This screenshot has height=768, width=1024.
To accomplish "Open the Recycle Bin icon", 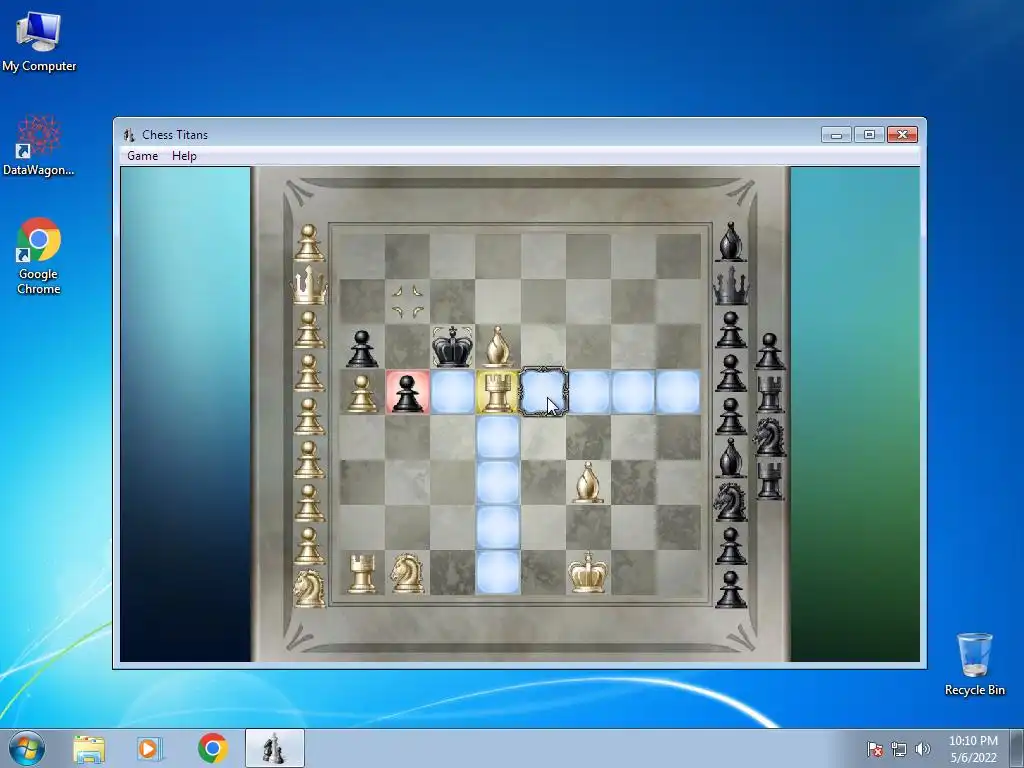I will [974, 664].
